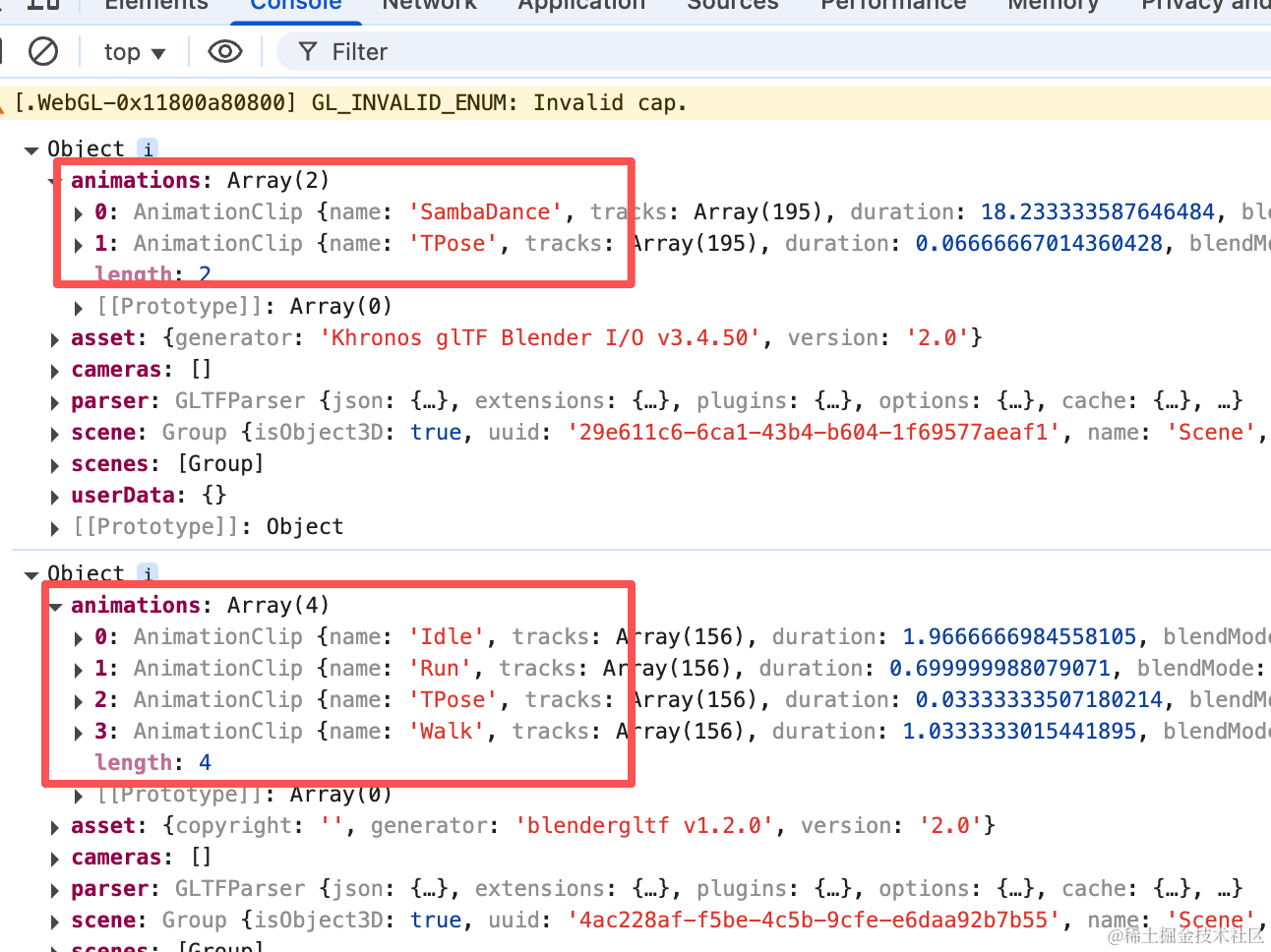Click the duration value 0.699999988079071
The image size is (1271, 952).
(999, 668)
